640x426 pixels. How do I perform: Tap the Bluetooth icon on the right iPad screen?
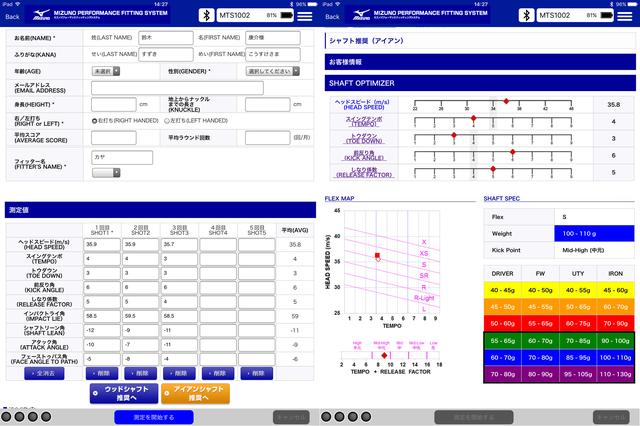click(526, 16)
